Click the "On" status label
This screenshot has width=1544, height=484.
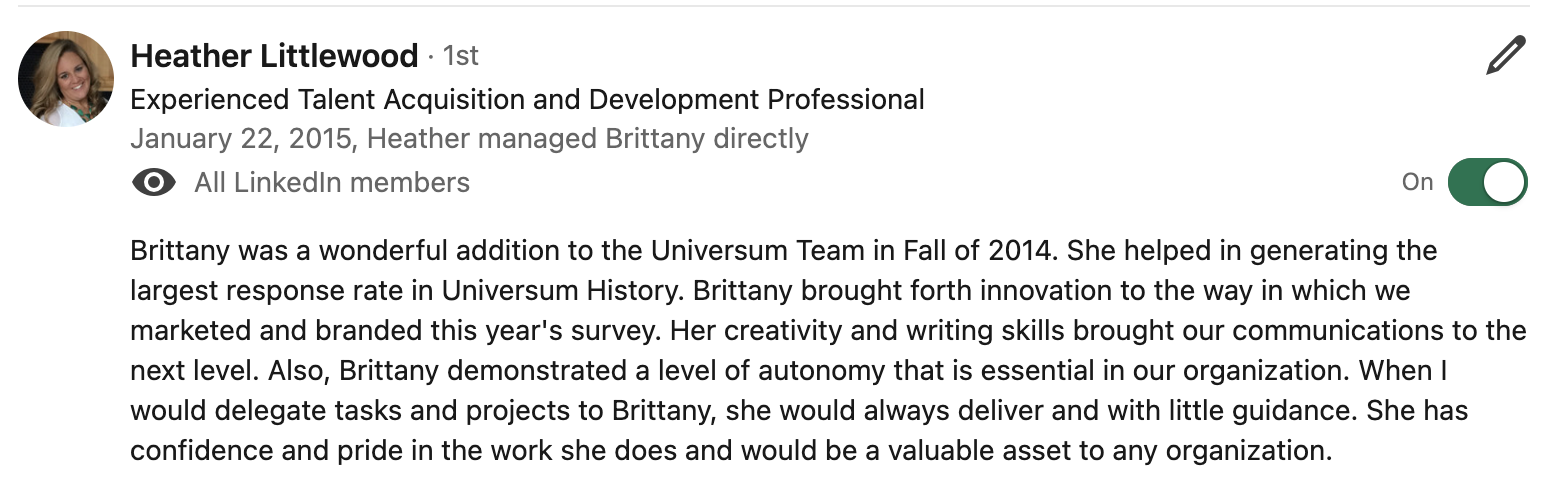[x=1417, y=182]
